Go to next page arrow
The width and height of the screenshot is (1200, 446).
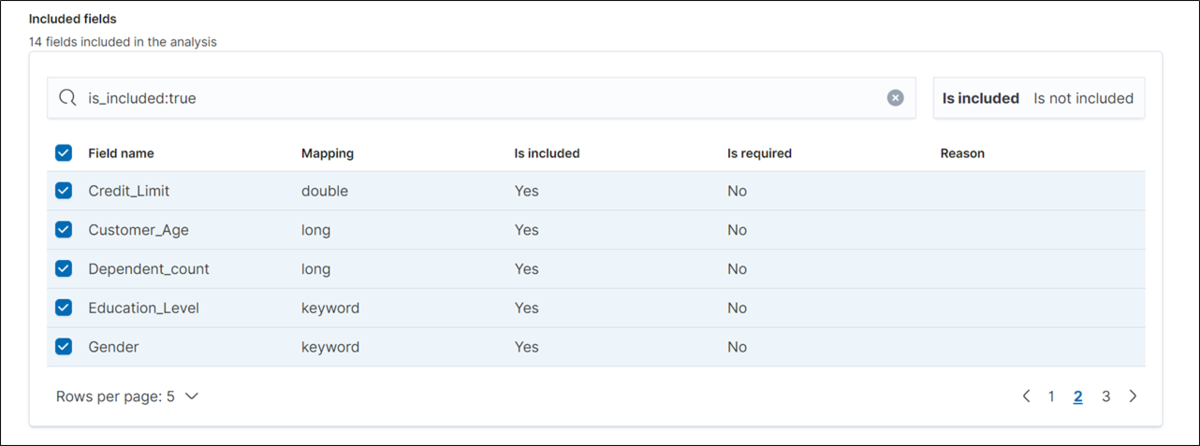point(1132,396)
